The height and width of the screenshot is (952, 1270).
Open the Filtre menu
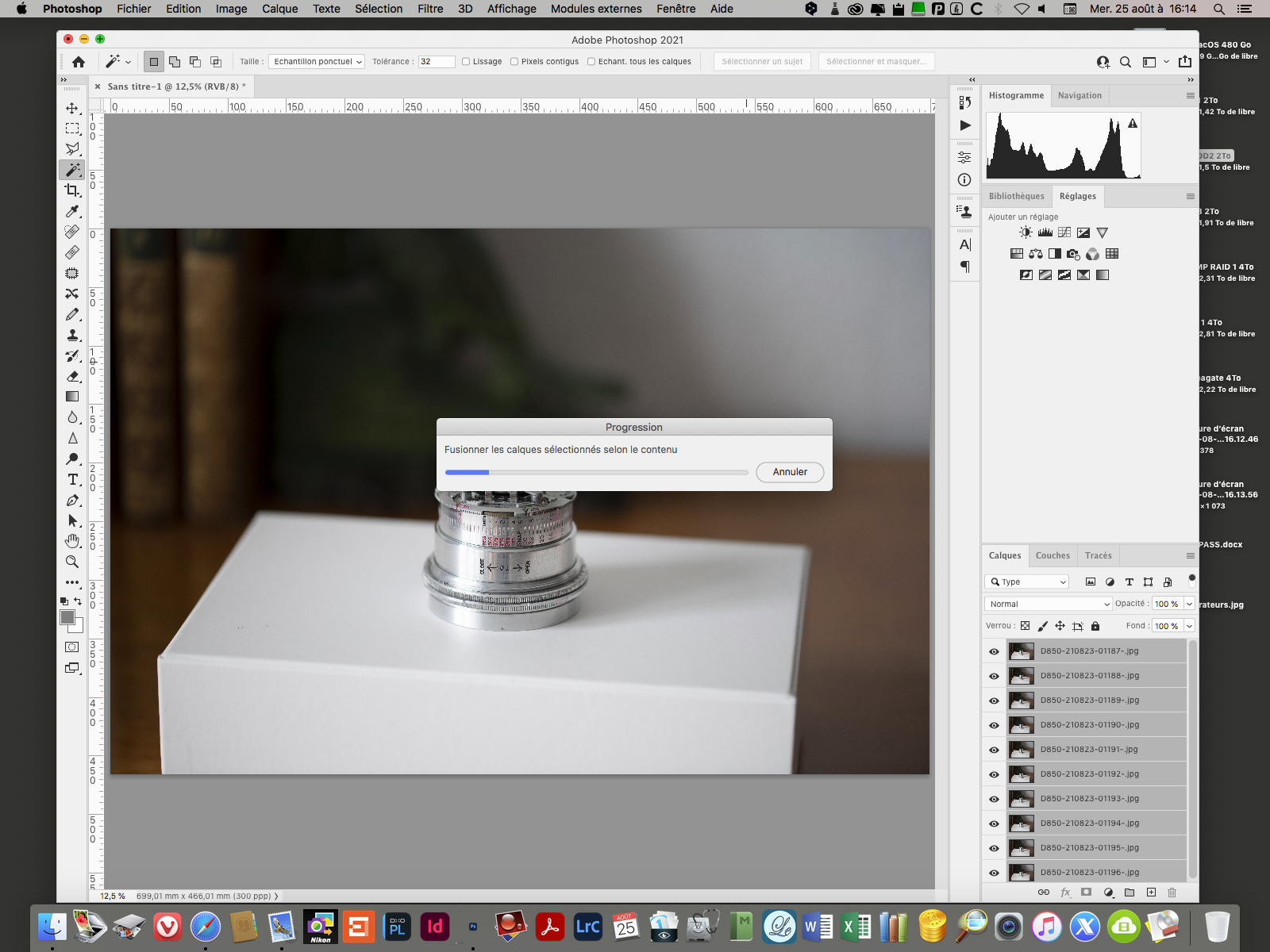(430, 9)
